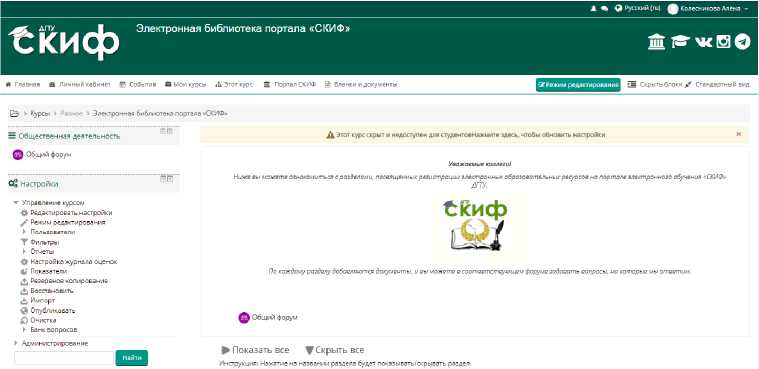Click the restore icon beside Восстановить

(x=24, y=291)
